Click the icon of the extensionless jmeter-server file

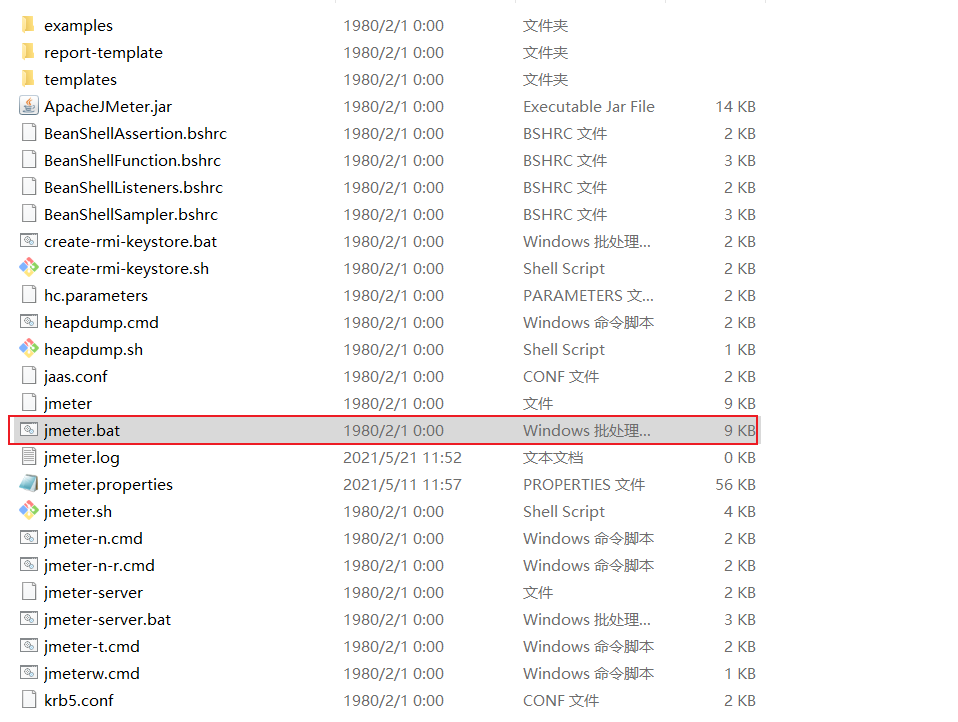tap(29, 591)
